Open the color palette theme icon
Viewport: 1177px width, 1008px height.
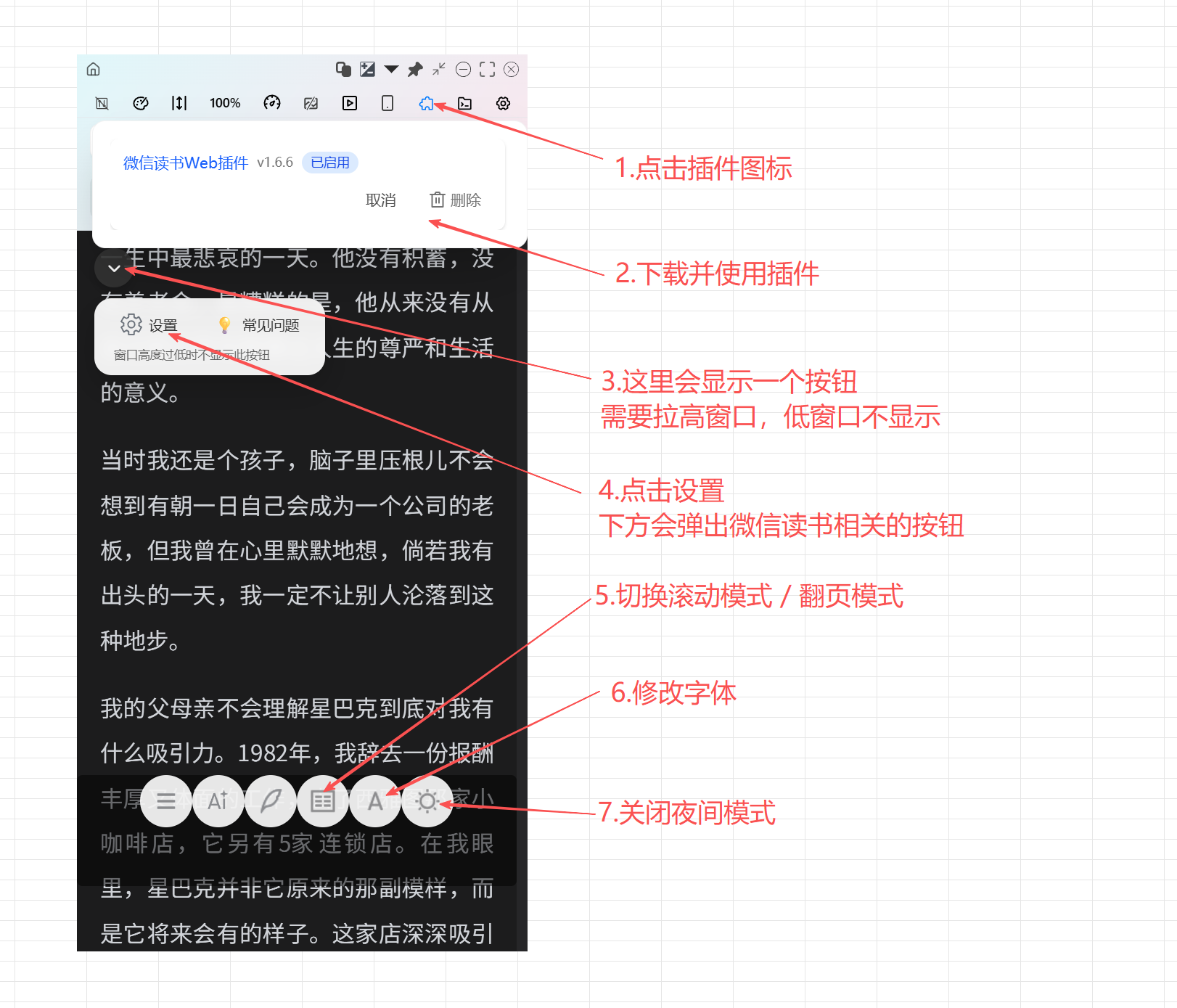pyautogui.click(x=141, y=103)
